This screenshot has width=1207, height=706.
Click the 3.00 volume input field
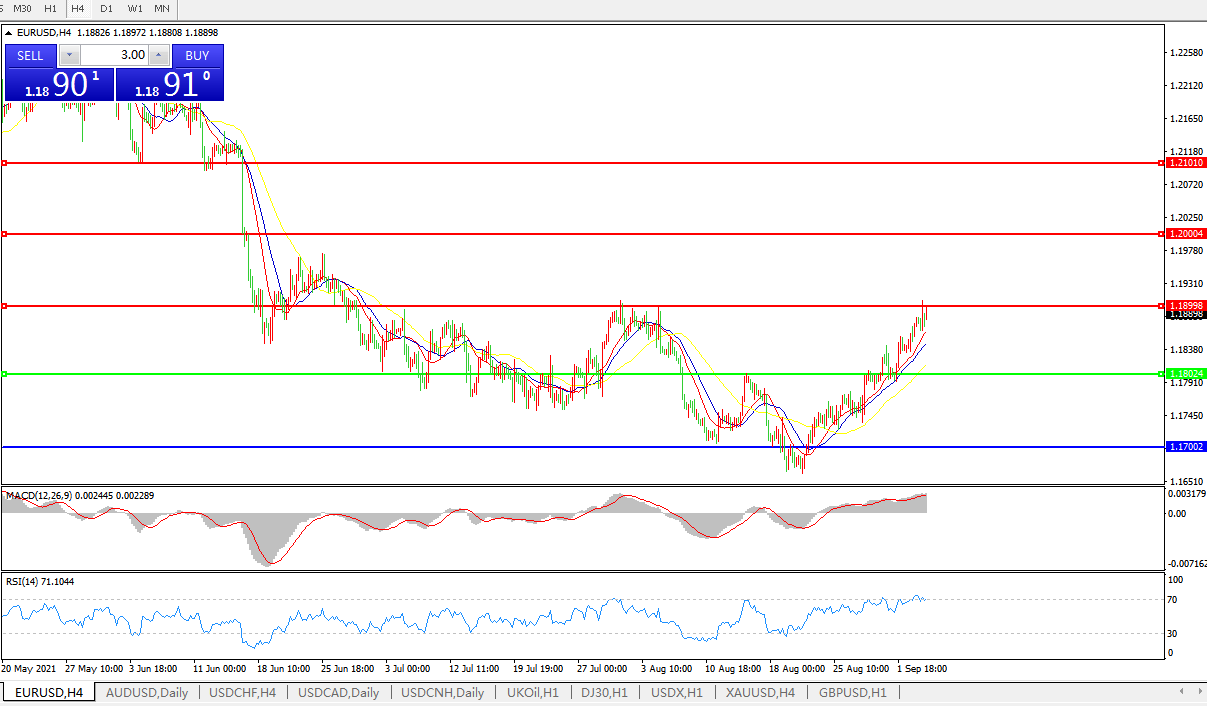tap(114, 55)
